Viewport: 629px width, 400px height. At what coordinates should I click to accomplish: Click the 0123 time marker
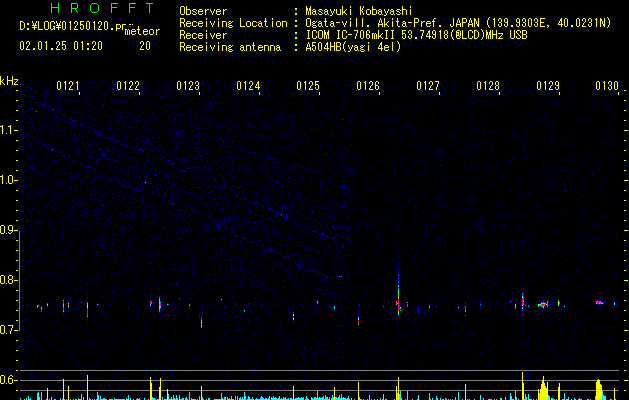pyautogui.click(x=188, y=86)
